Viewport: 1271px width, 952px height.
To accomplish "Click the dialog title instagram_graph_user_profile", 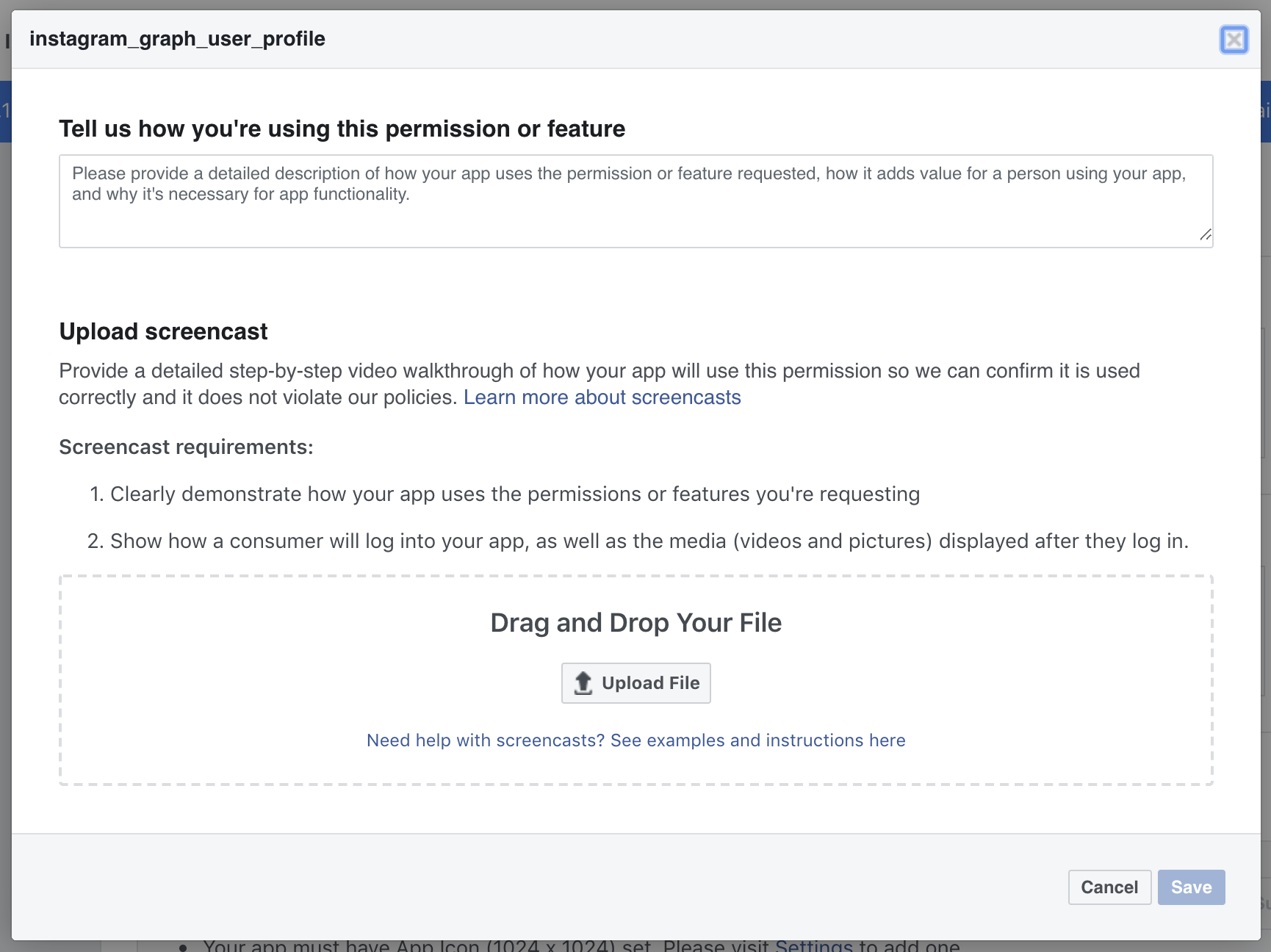I will coord(177,39).
